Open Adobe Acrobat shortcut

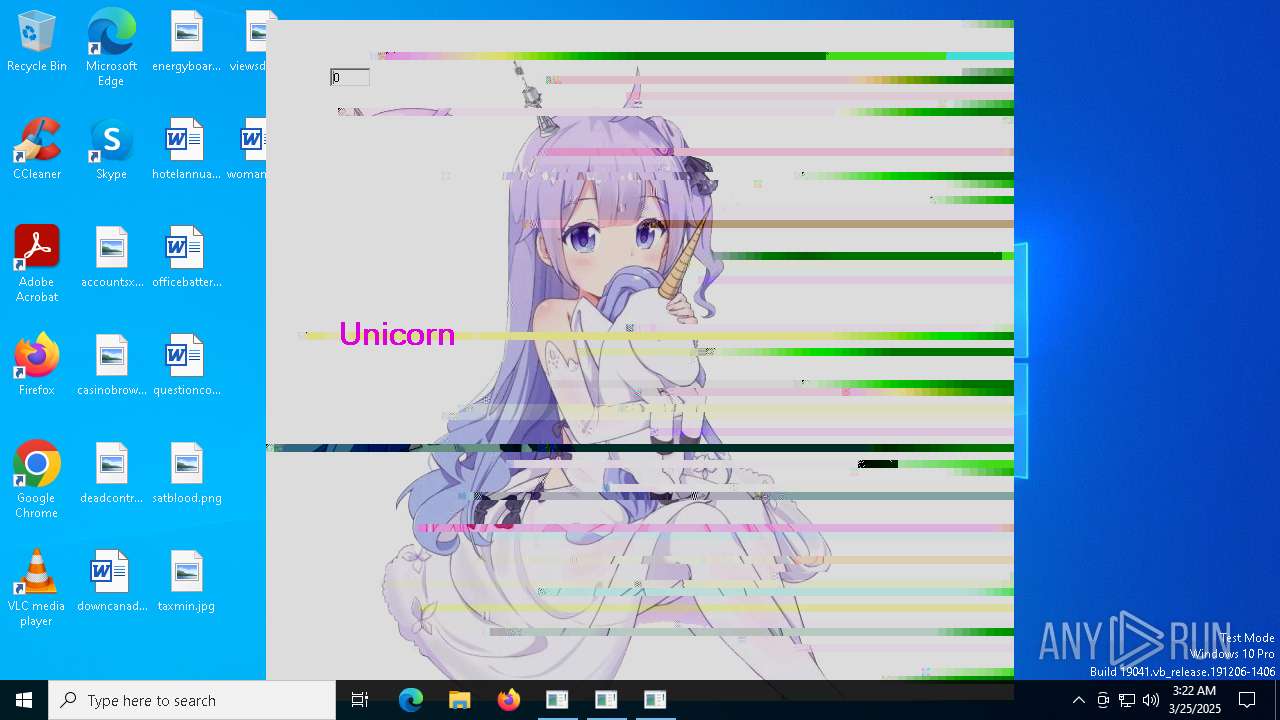pyautogui.click(x=37, y=264)
